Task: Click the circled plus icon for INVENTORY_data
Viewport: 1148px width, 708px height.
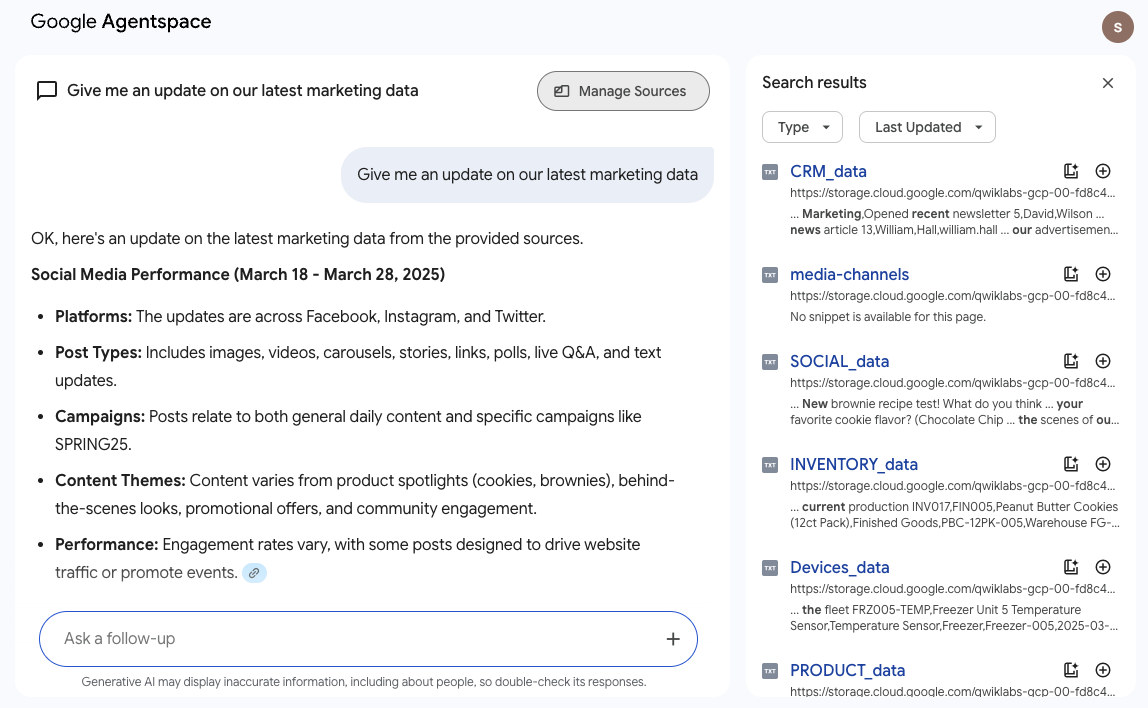Action: pos(1103,463)
